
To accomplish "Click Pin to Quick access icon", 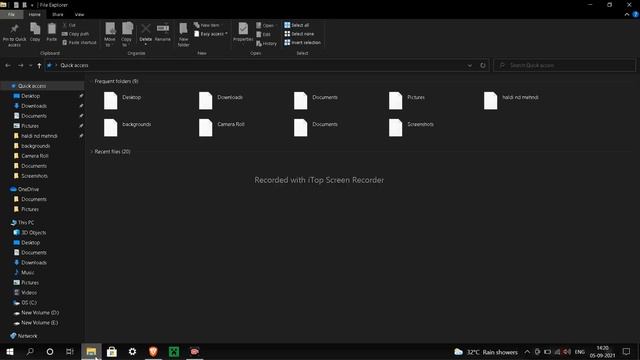I will point(14,35).
